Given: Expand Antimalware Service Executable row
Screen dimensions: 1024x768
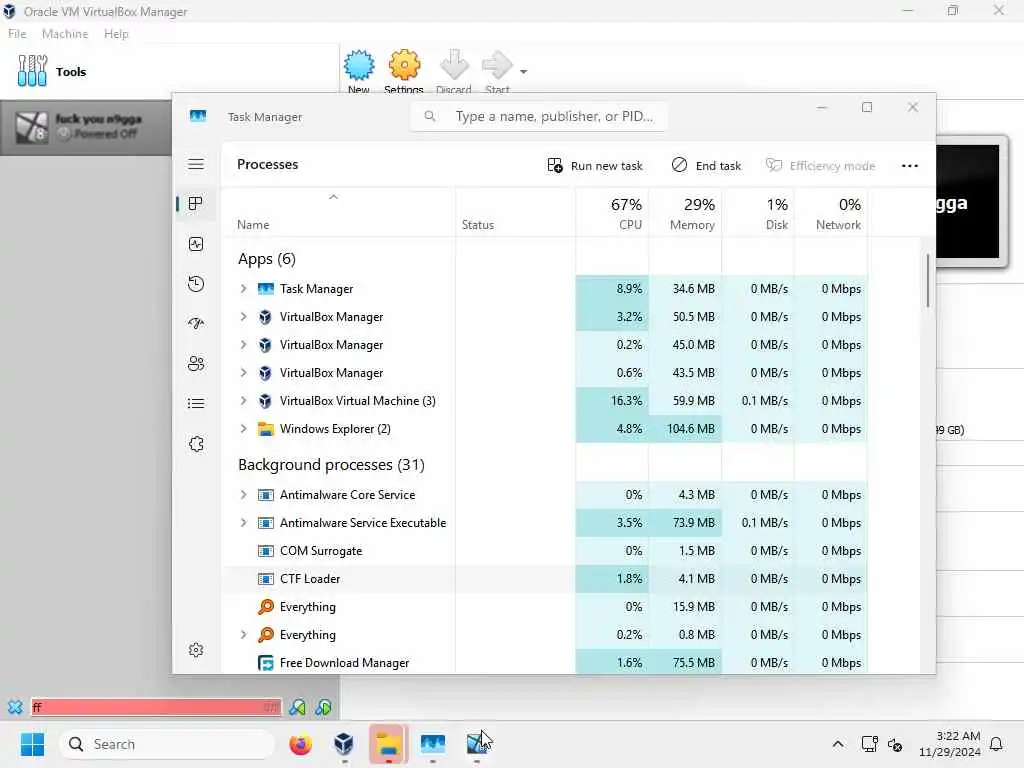Looking at the screenshot, I should [244, 523].
